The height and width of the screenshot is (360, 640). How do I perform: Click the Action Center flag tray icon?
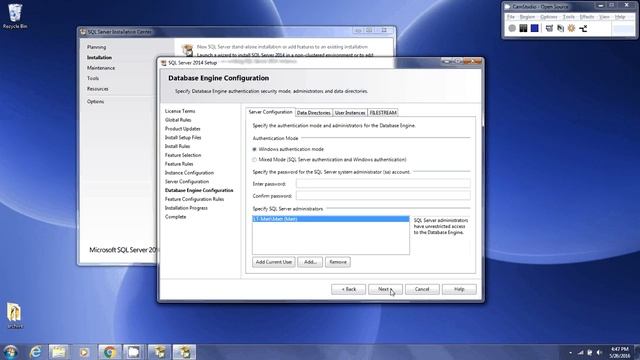pos(590,352)
